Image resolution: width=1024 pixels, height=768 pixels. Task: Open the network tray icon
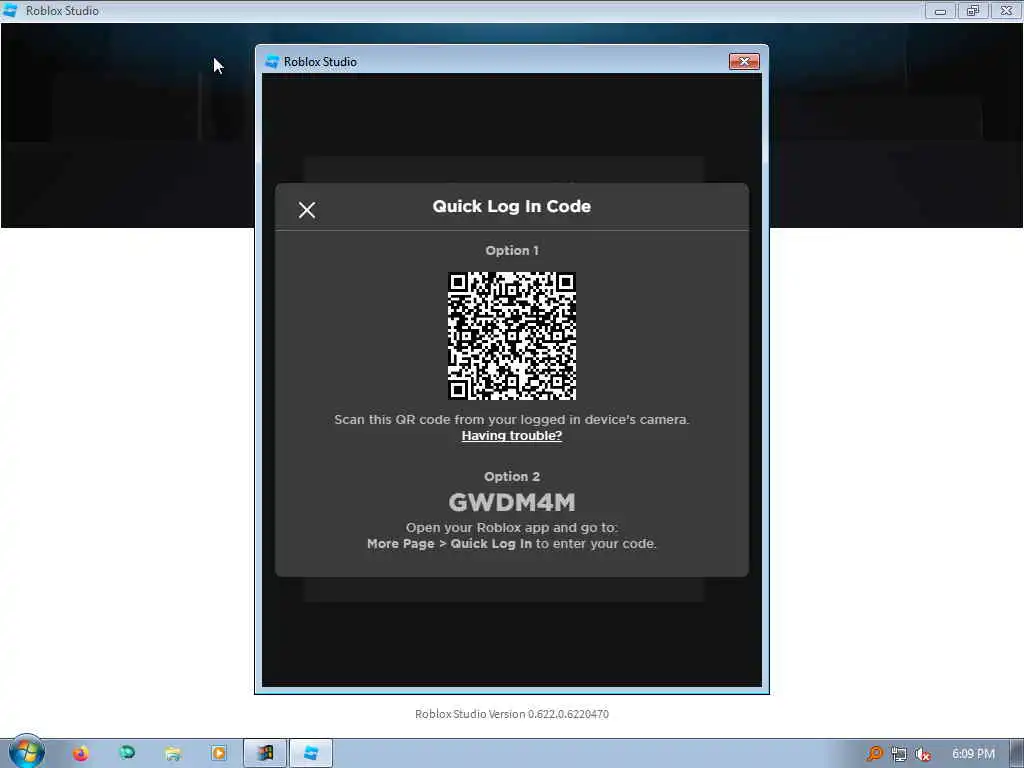click(899, 754)
